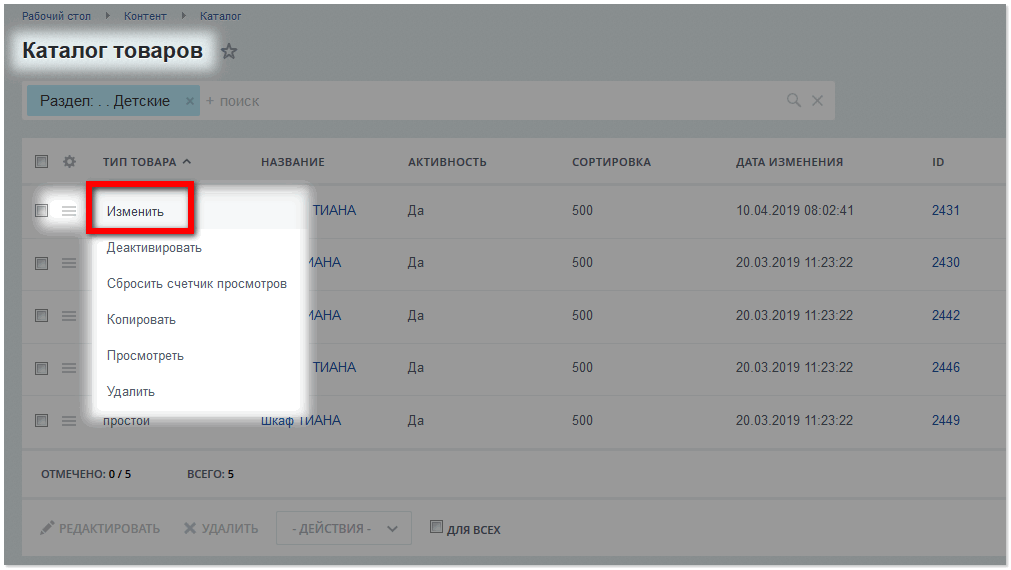1011x570 pixels.
Task: Click the Редактировать button
Action: pyautogui.click(x=100, y=529)
